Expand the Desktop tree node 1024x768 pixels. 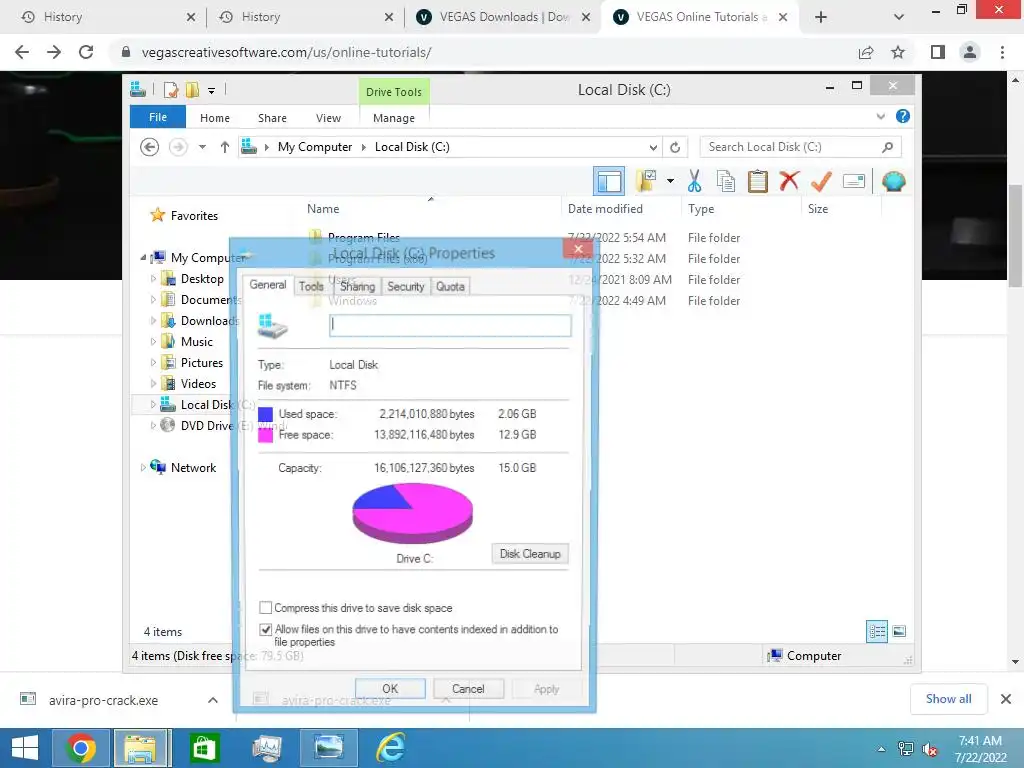tap(153, 279)
